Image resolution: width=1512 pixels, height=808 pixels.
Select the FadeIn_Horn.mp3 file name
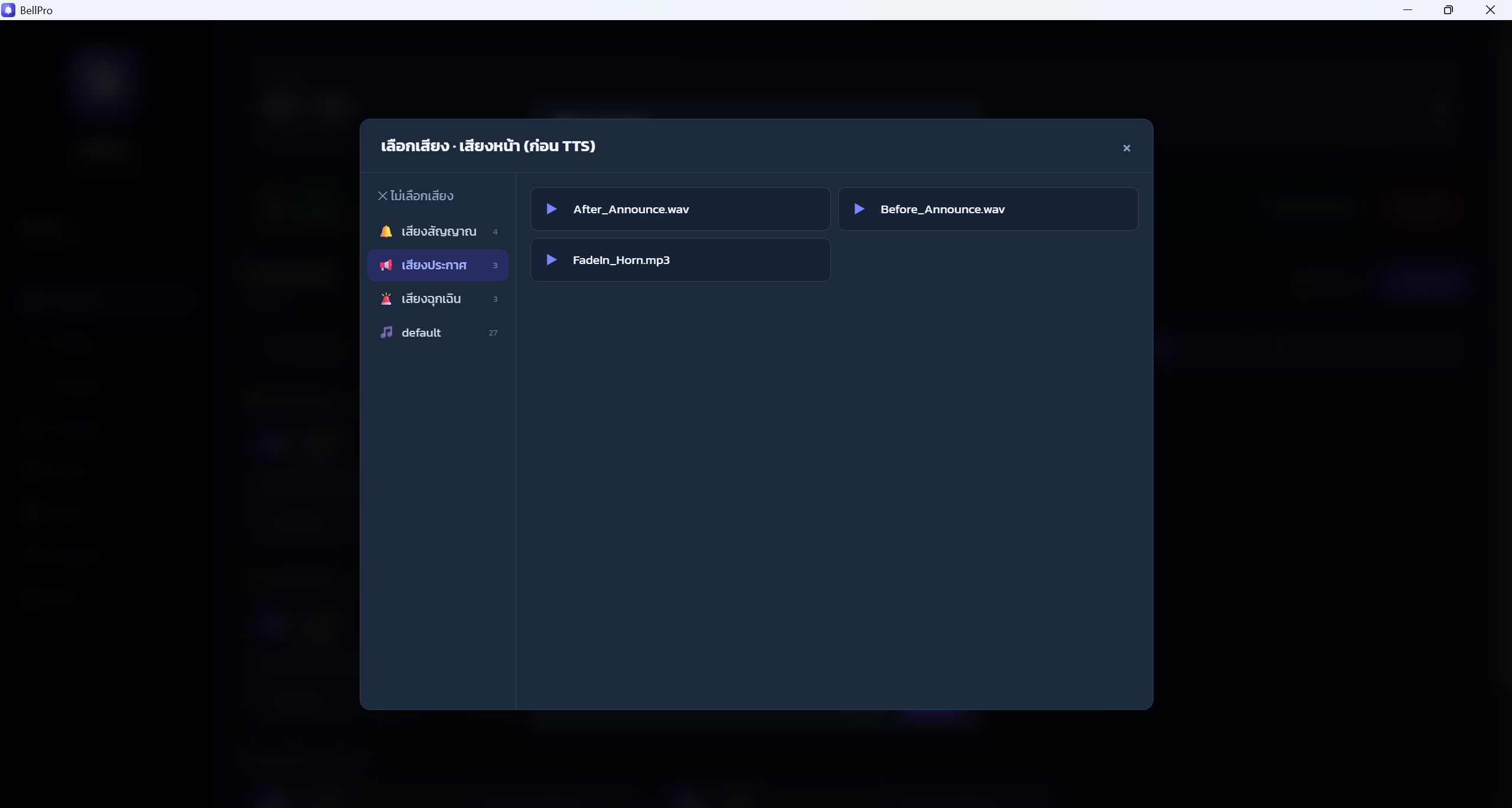click(x=621, y=260)
